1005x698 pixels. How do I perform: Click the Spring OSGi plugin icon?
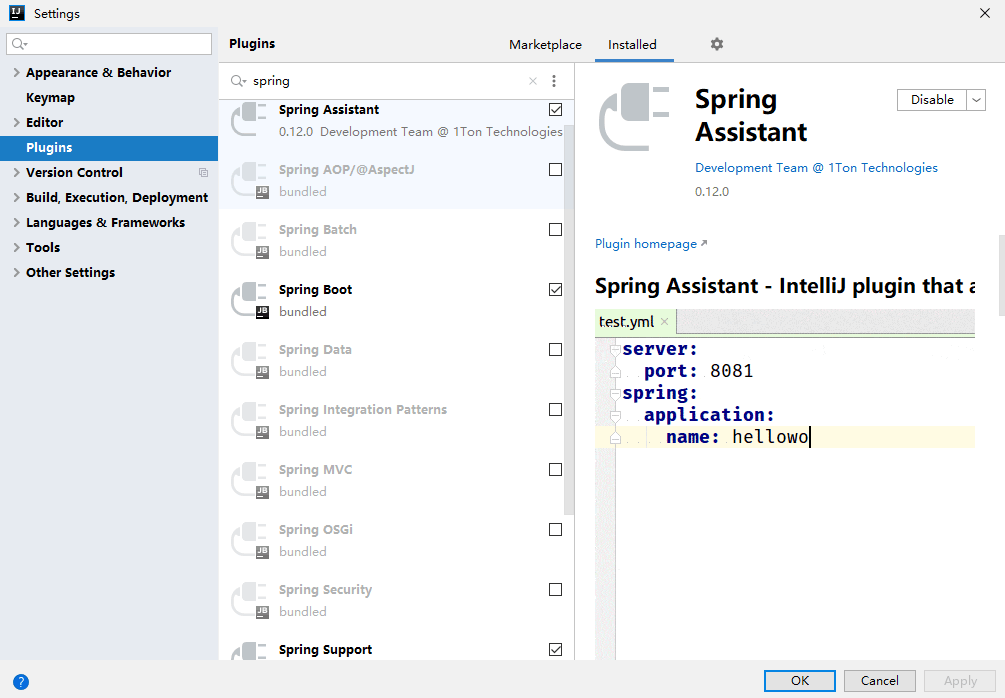pyautogui.click(x=249, y=540)
